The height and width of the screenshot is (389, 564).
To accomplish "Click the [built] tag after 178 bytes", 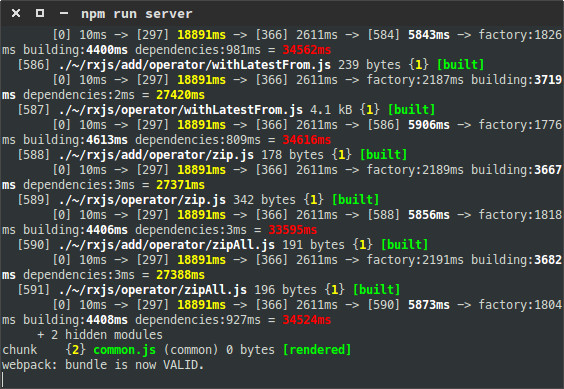I will click(x=383, y=155).
